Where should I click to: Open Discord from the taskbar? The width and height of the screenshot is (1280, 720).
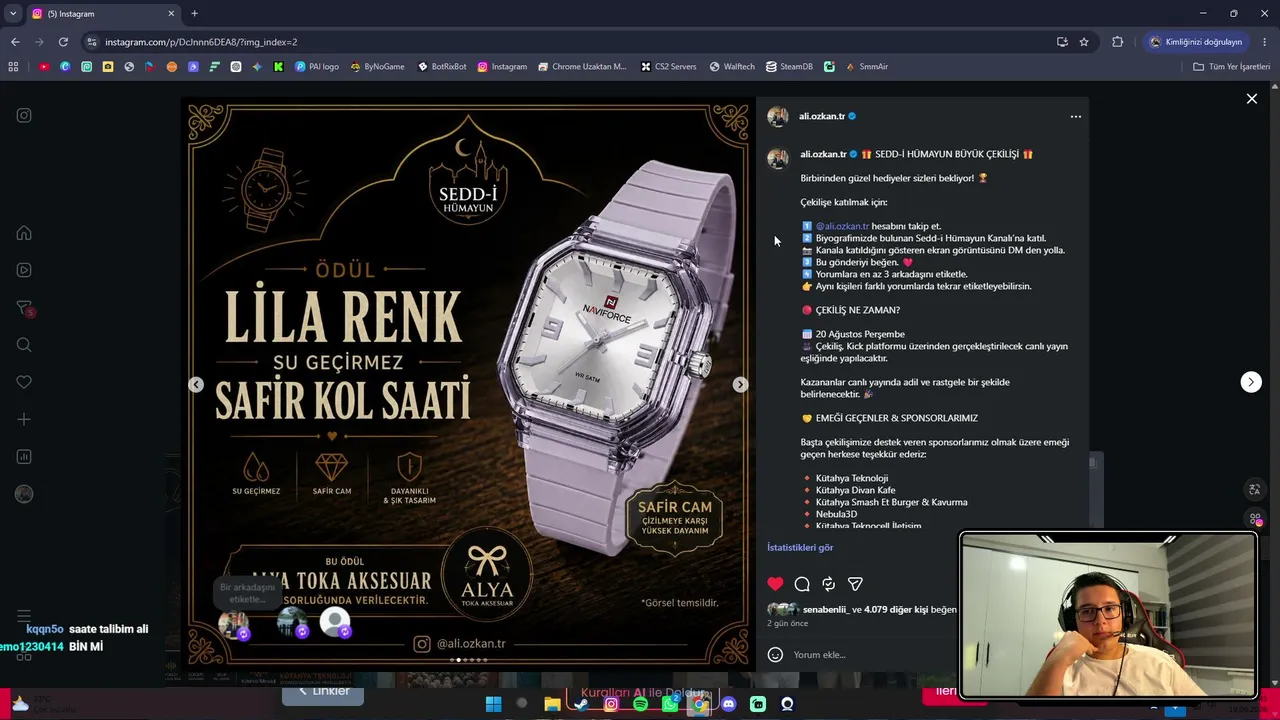[728, 704]
